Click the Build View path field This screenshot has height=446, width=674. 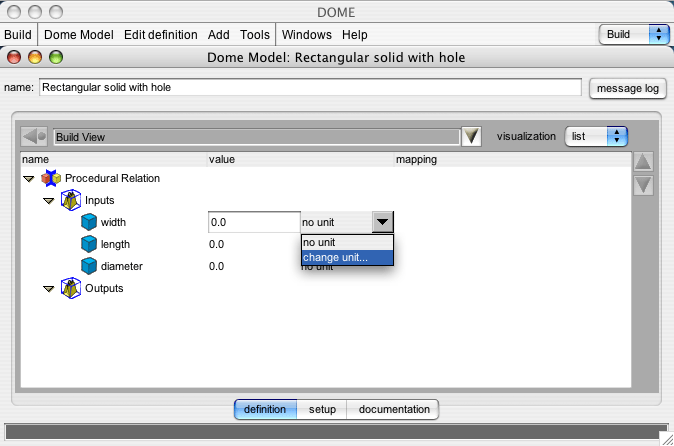pyautogui.click(x=257, y=137)
